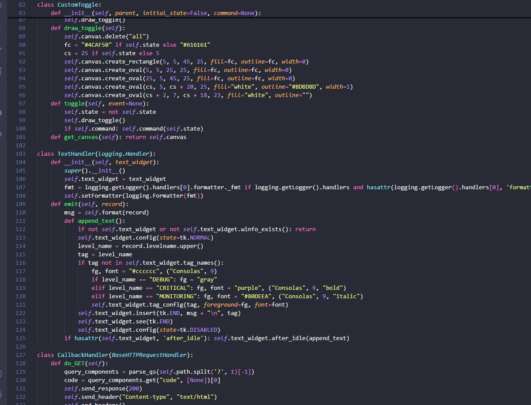
Task: Click emit function name
Action: click(x=71, y=204)
